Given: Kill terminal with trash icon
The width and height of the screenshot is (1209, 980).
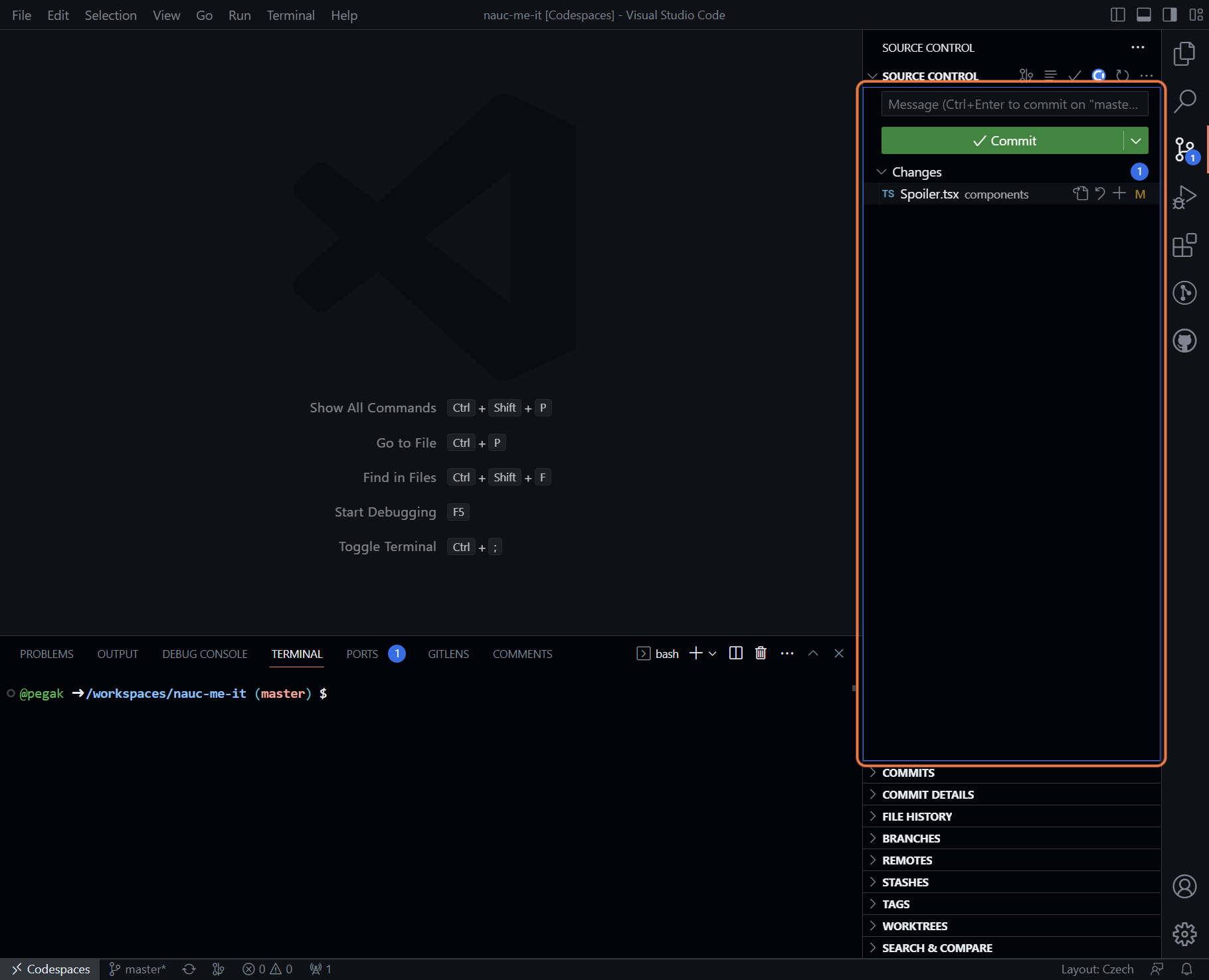Looking at the screenshot, I should [x=761, y=653].
